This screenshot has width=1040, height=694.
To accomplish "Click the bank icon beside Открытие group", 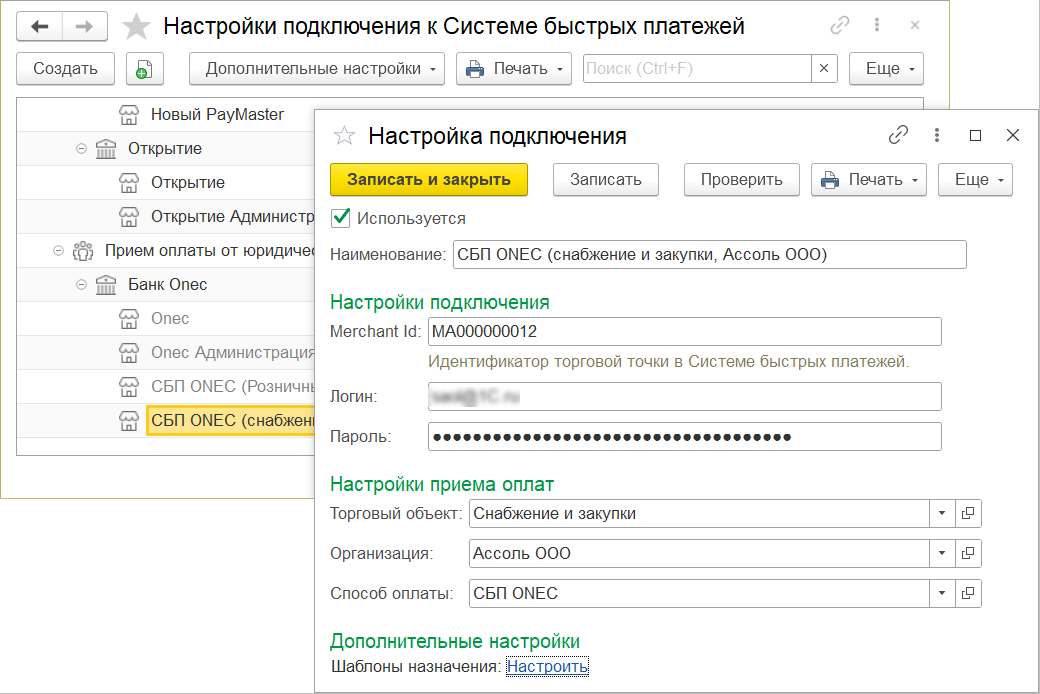I will point(105,149).
